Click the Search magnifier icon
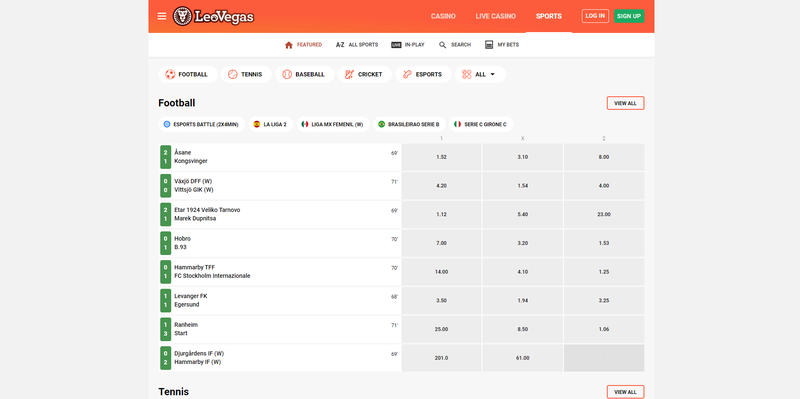Viewport: 800px width, 399px height. tap(443, 45)
